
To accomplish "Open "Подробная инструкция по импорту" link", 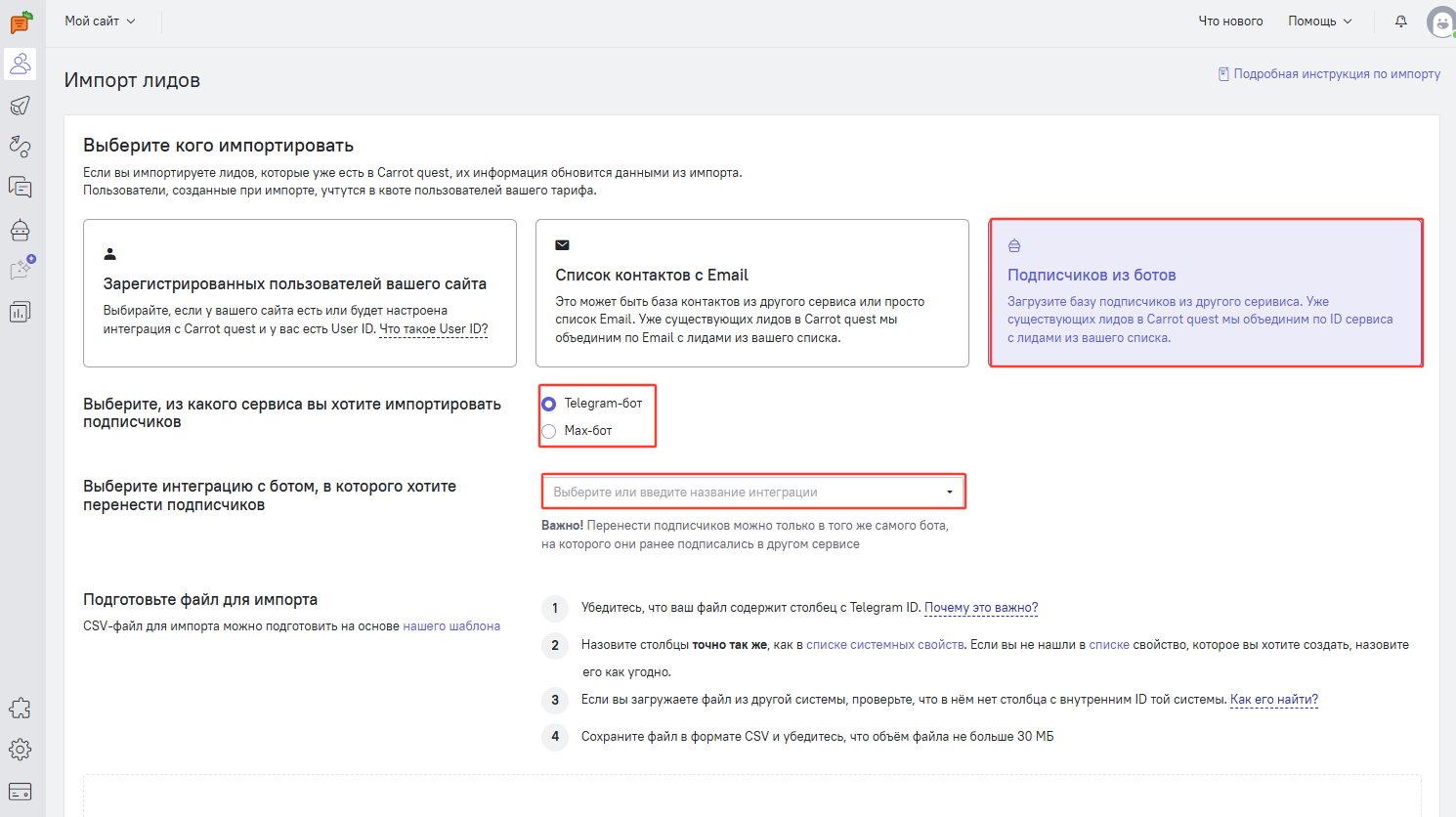I will coord(1336,74).
